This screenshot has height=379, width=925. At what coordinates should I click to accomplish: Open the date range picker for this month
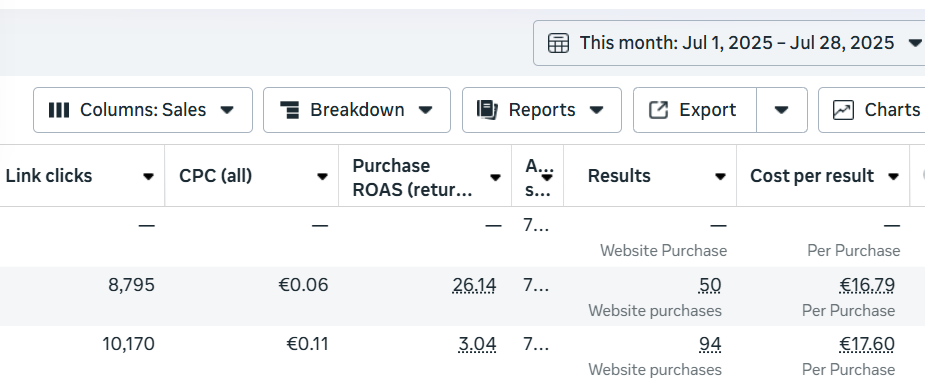coord(729,43)
